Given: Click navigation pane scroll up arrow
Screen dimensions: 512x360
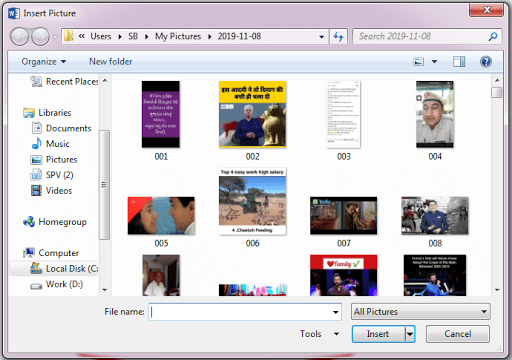Looking at the screenshot, I should coord(105,80).
